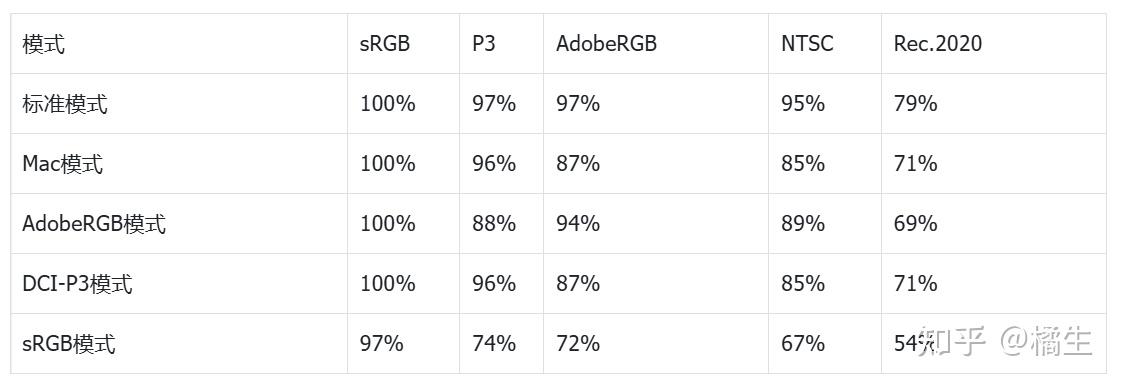Select the DCI-P3模式 row label
Image resolution: width=1122 pixels, height=387 pixels.
pos(77,284)
